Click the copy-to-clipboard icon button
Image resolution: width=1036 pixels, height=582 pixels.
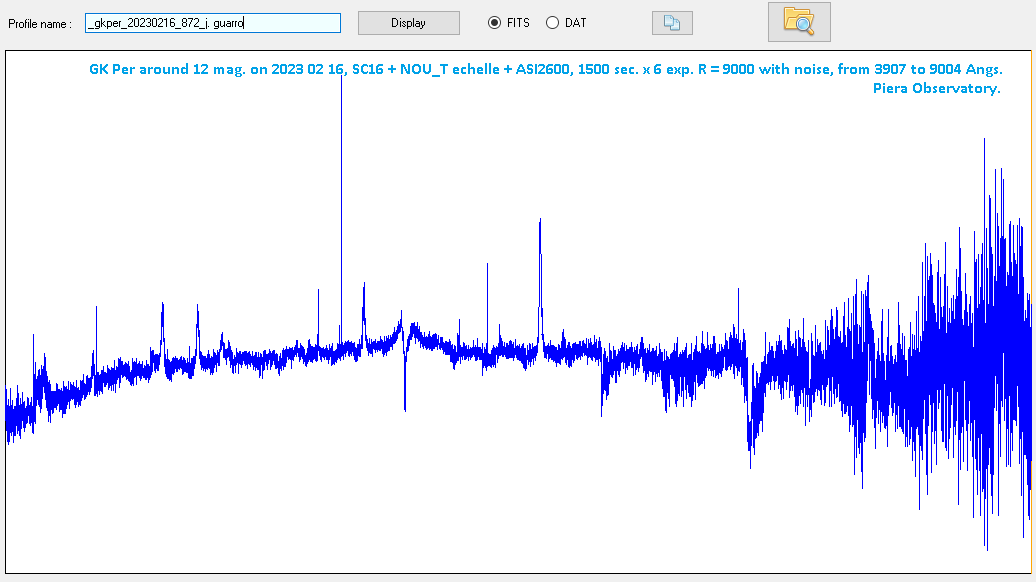coord(672,23)
